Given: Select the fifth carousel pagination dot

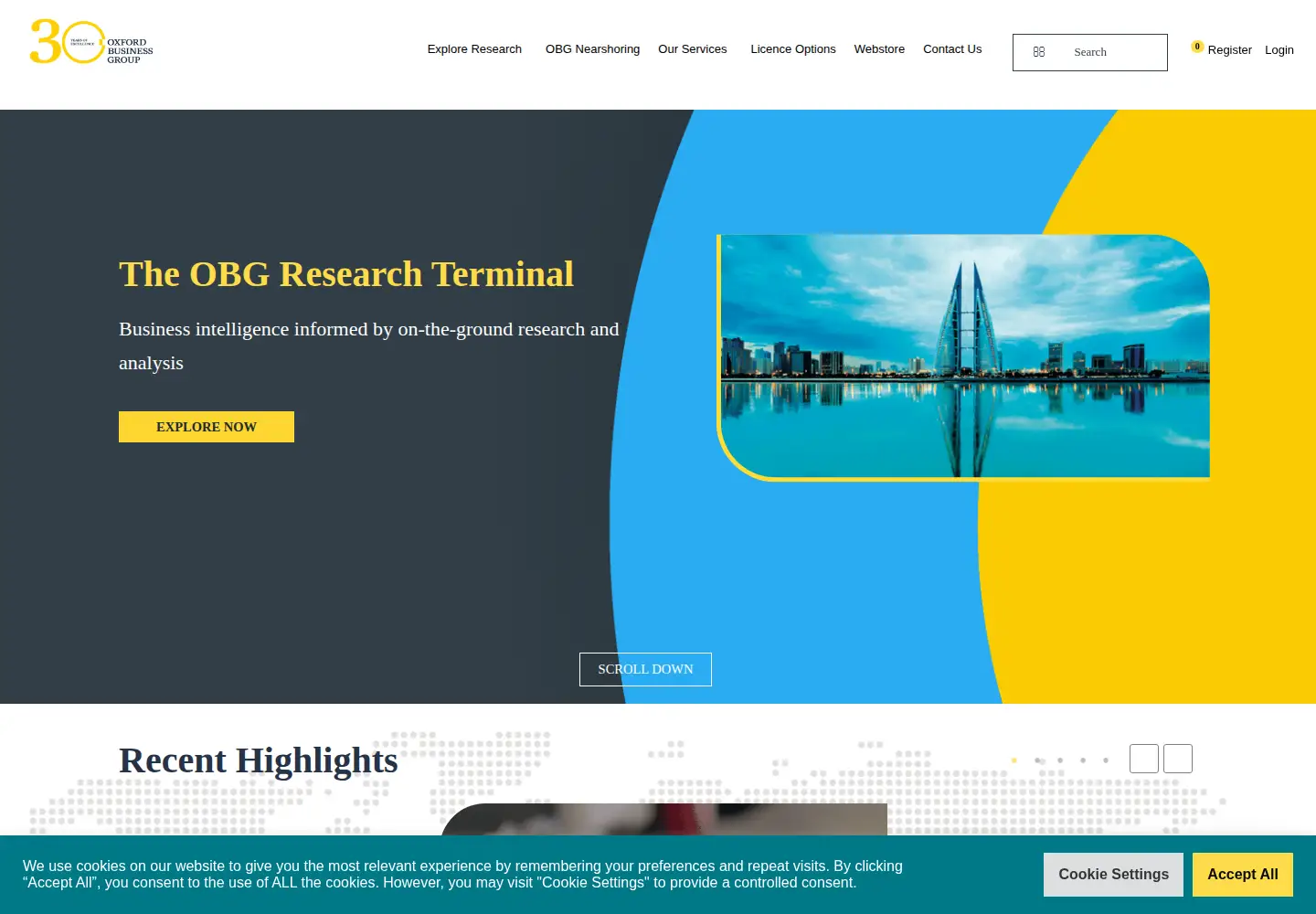Looking at the screenshot, I should 1106,760.
